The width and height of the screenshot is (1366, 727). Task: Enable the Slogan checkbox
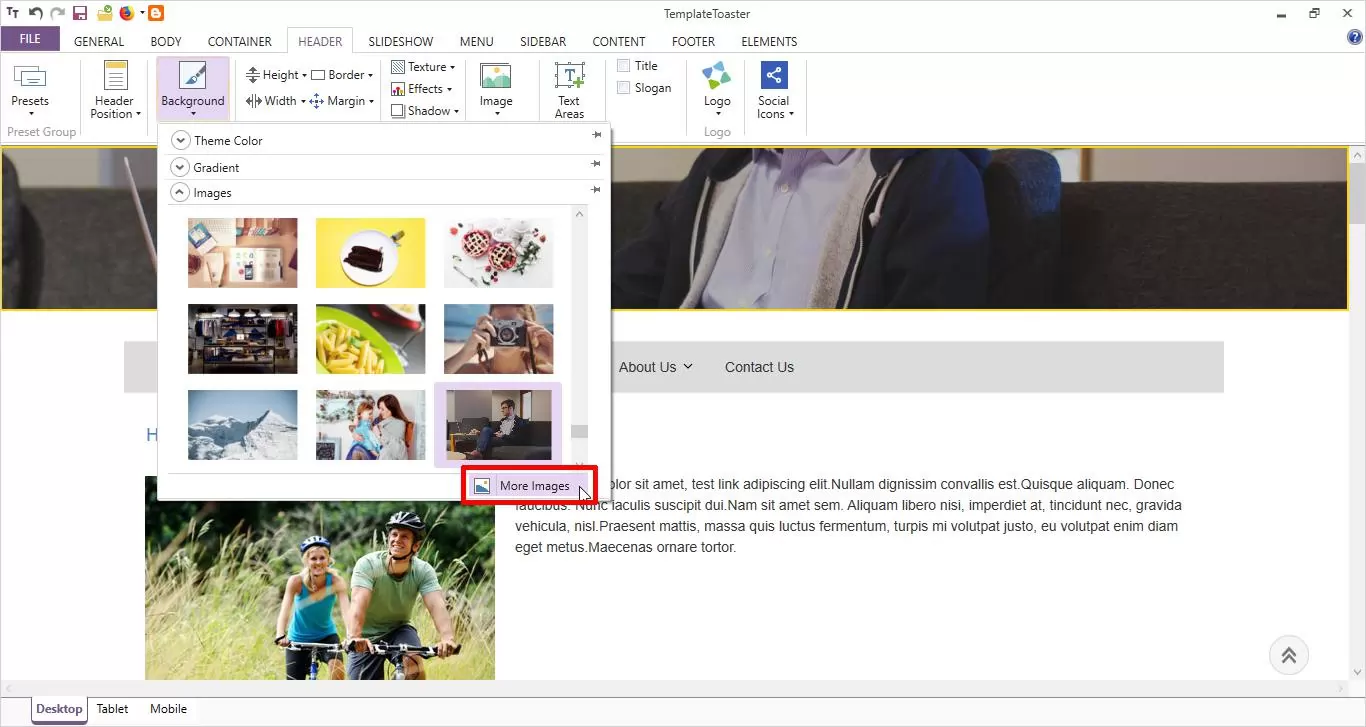[624, 88]
